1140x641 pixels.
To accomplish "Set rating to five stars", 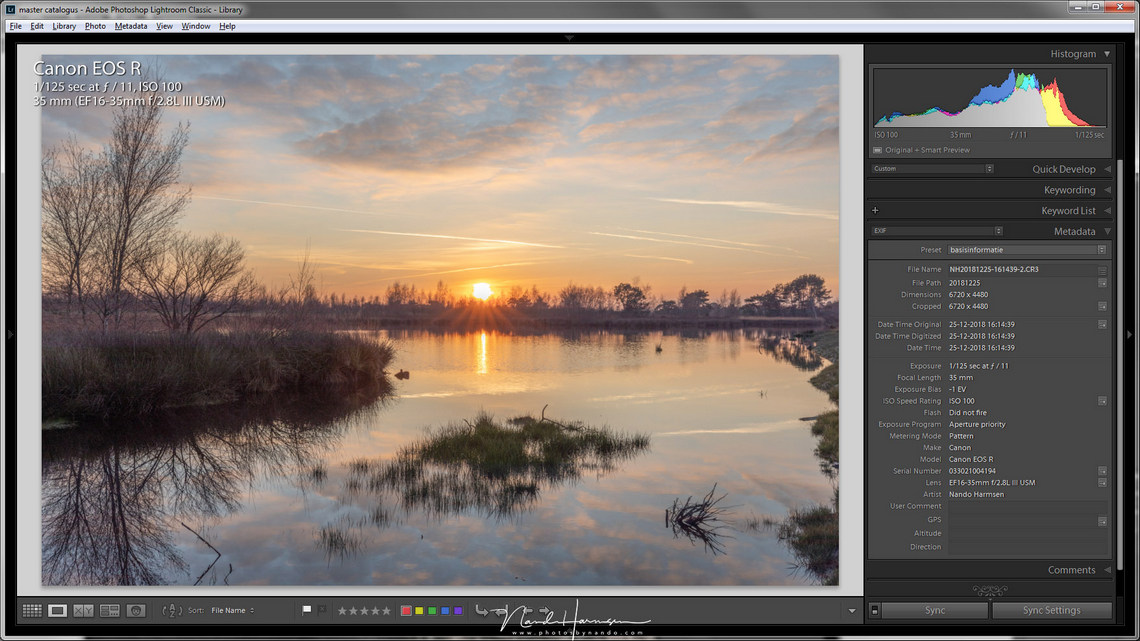I will [386, 610].
